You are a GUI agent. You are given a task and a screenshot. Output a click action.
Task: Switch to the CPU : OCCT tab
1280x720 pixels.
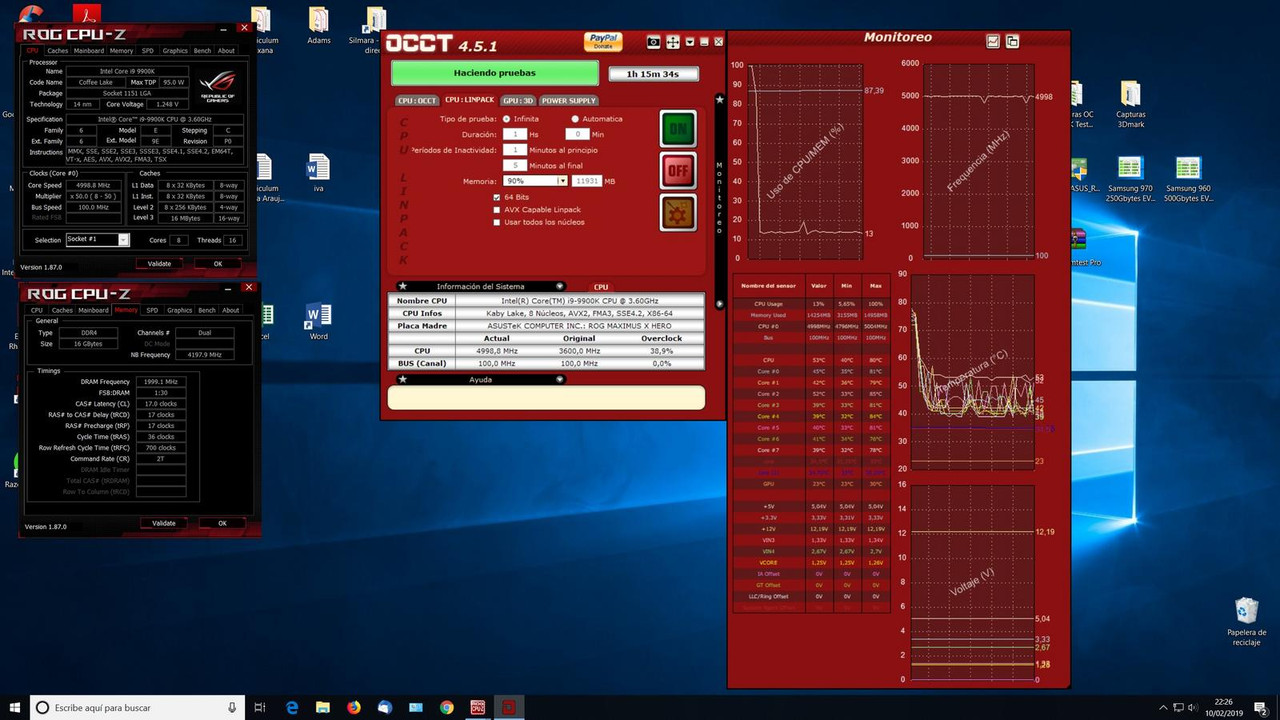417,100
